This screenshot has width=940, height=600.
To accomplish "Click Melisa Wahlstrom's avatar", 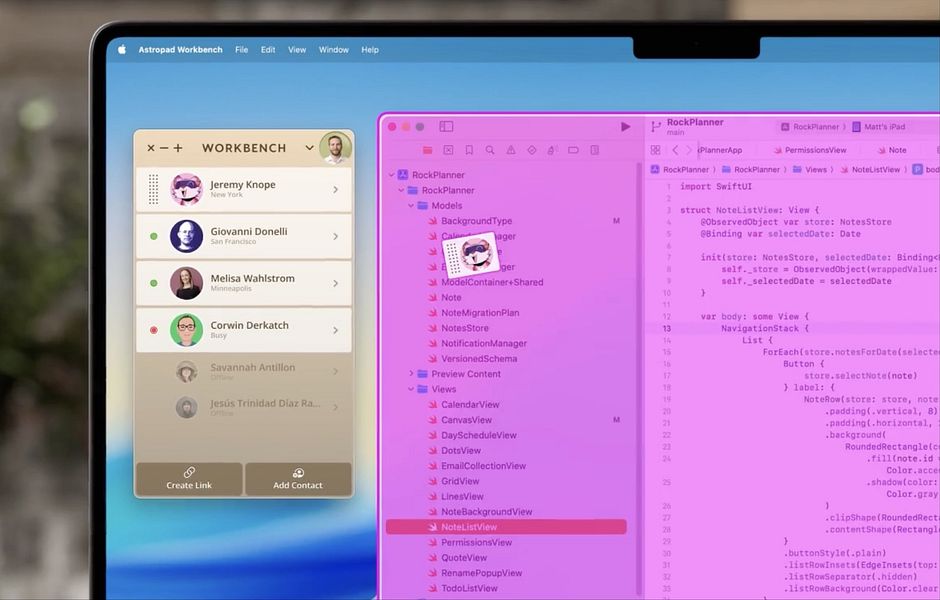I will tap(186, 283).
